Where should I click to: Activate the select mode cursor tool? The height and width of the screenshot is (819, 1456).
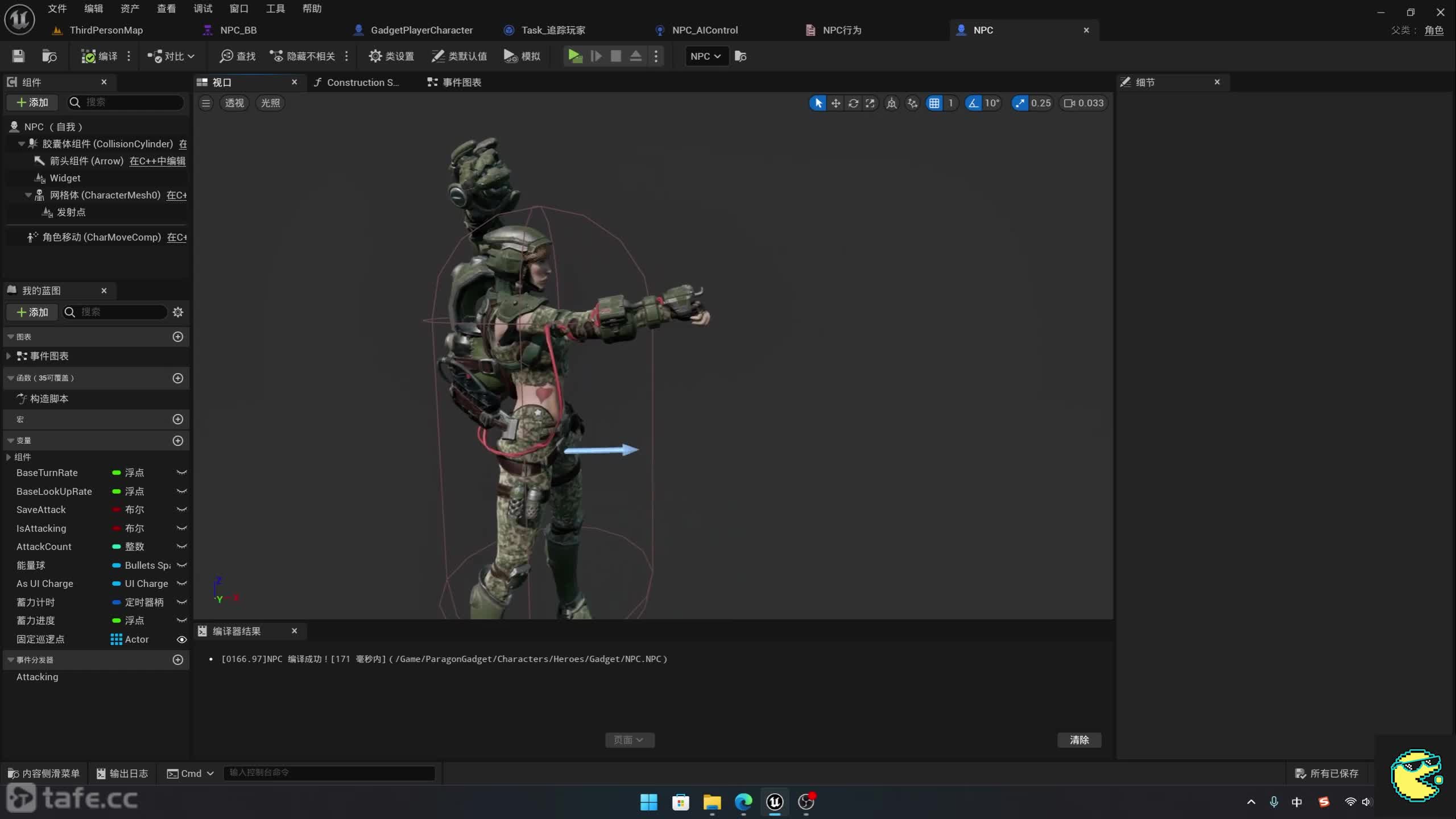818,103
